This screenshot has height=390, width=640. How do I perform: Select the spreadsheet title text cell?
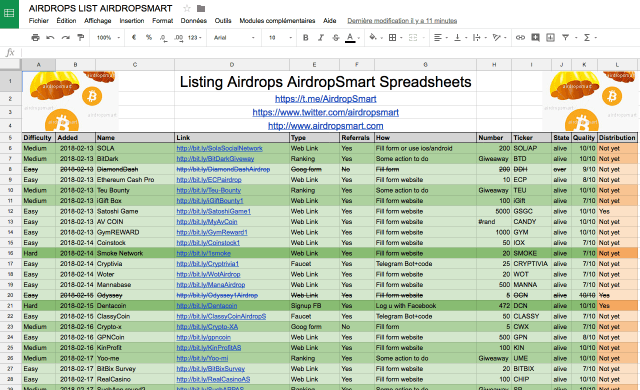pyautogui.click(x=325, y=82)
